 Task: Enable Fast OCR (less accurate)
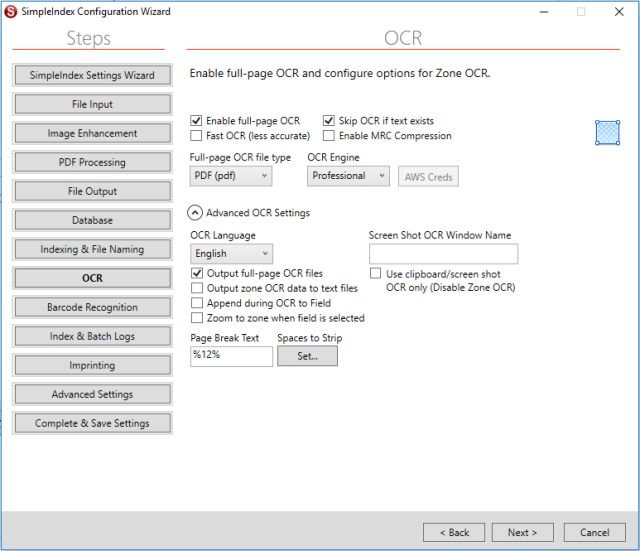(x=197, y=135)
